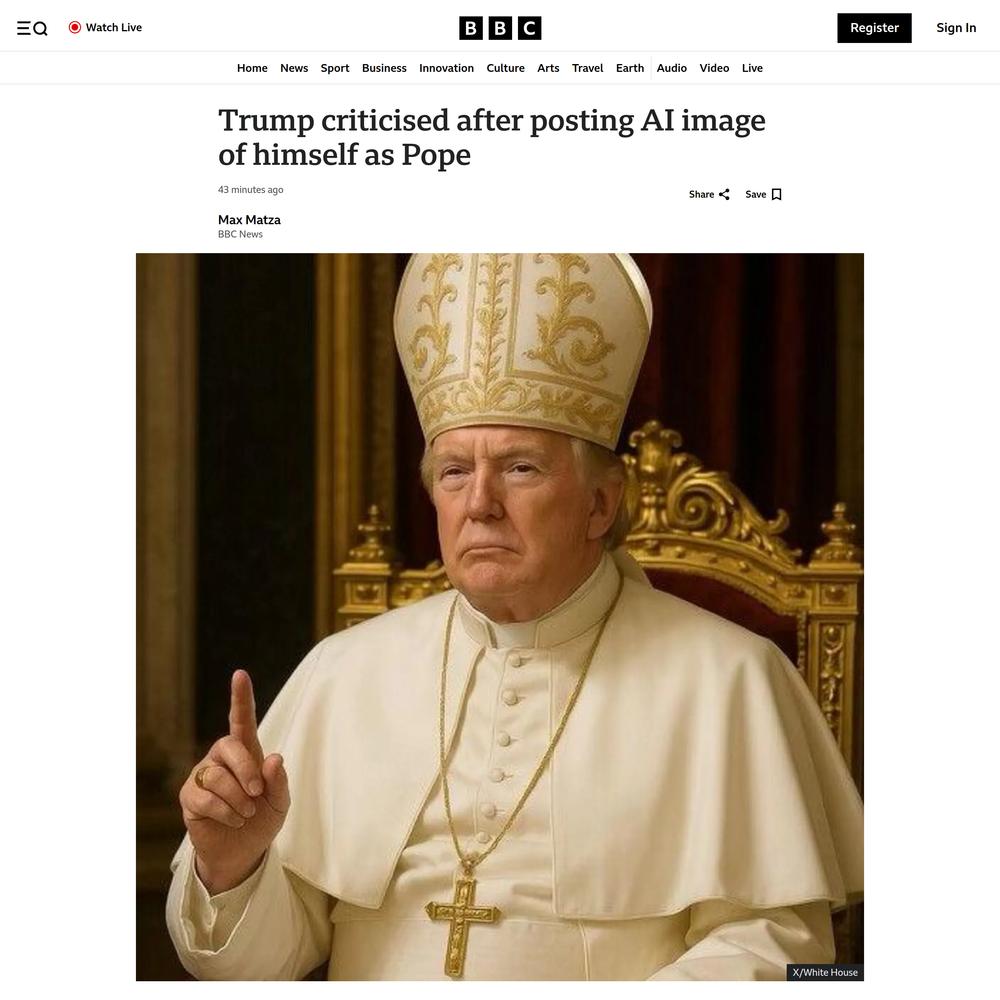
Task: Open the Sport section
Action: (335, 68)
